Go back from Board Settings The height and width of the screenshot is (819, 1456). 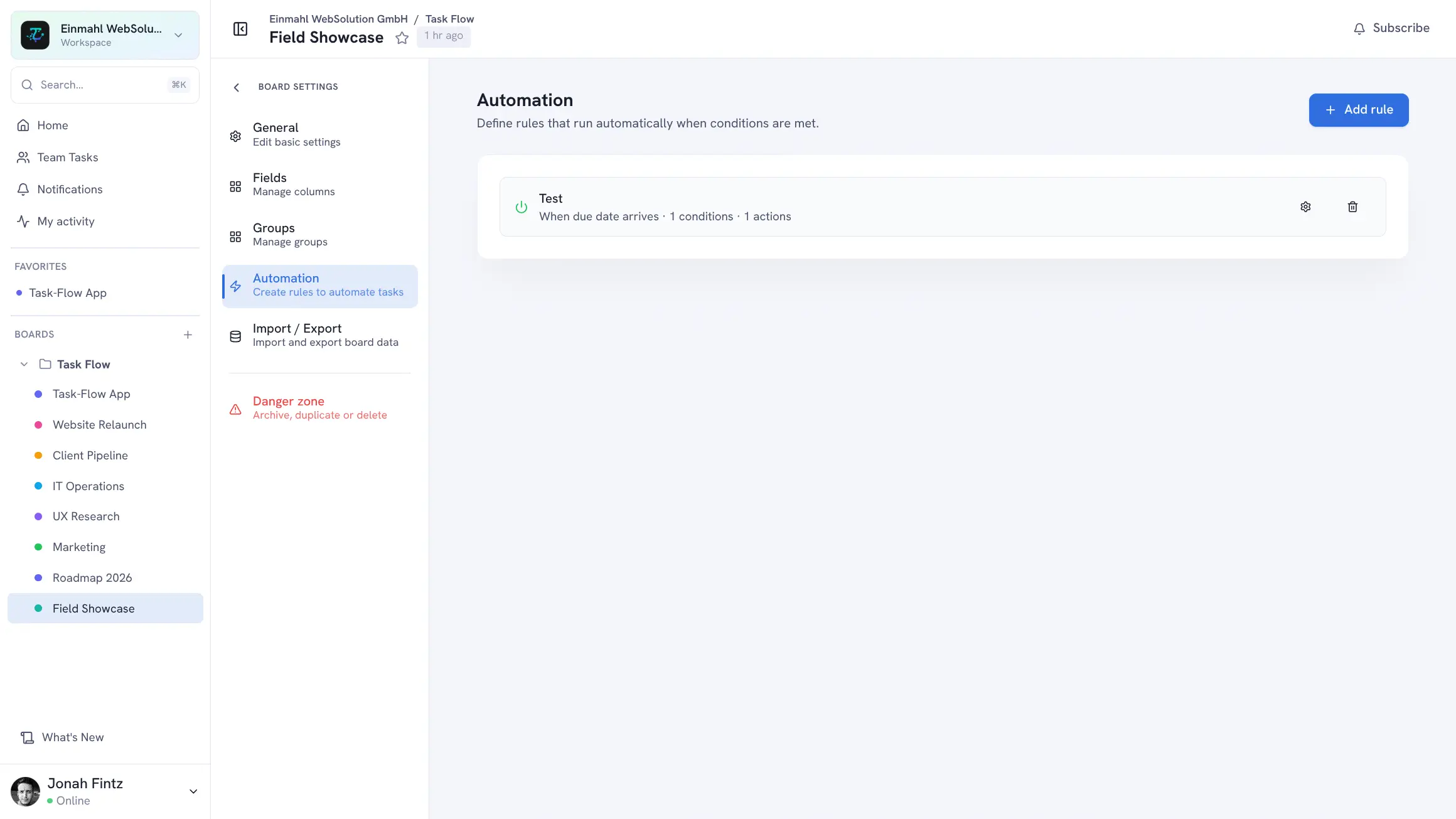coord(237,87)
